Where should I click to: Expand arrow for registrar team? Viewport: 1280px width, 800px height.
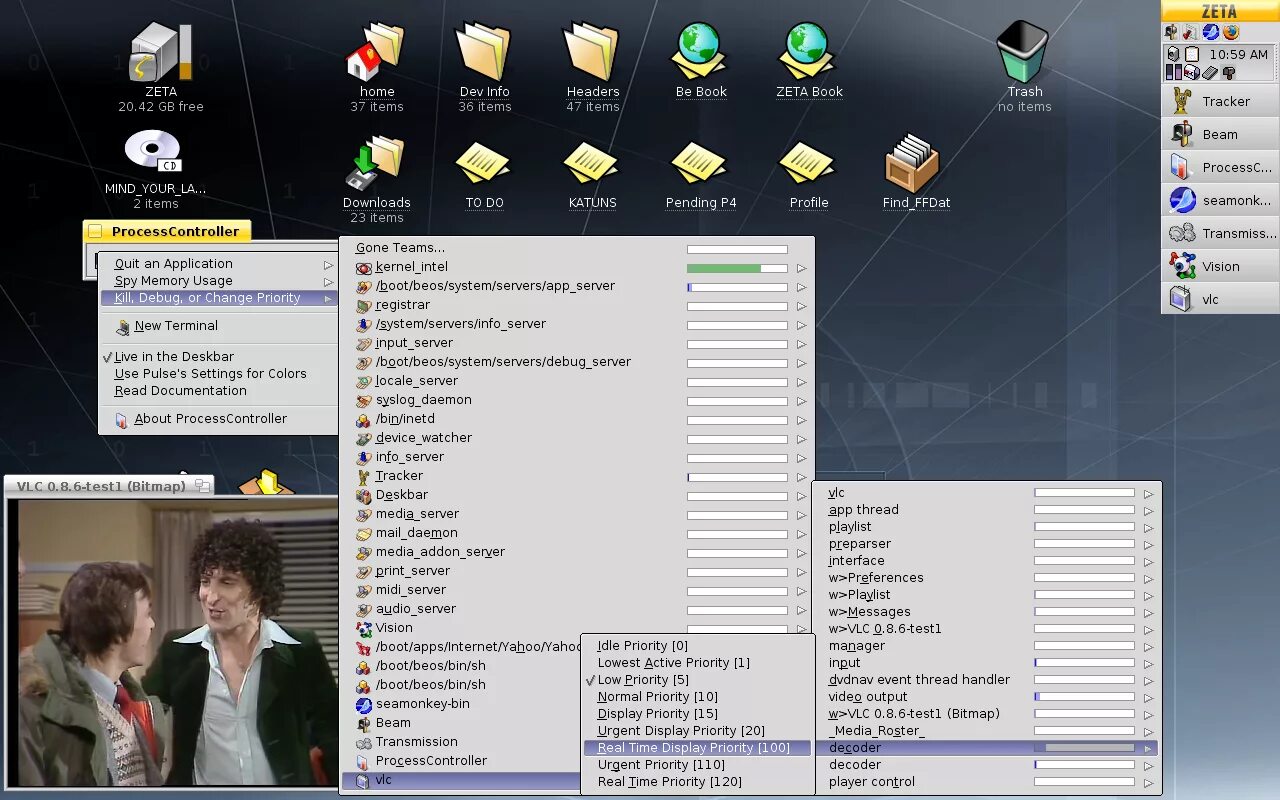[801, 306]
